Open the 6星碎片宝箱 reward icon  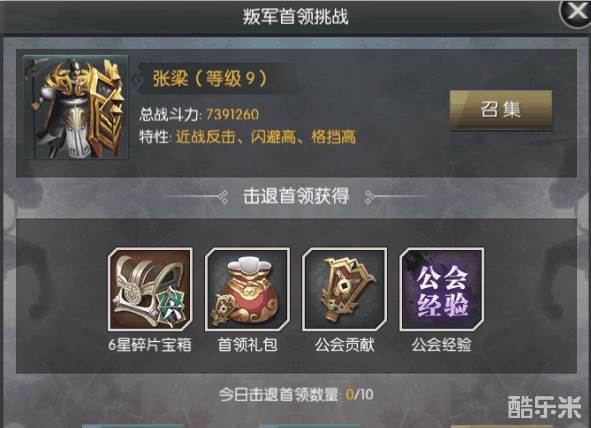pyautogui.click(x=150, y=289)
